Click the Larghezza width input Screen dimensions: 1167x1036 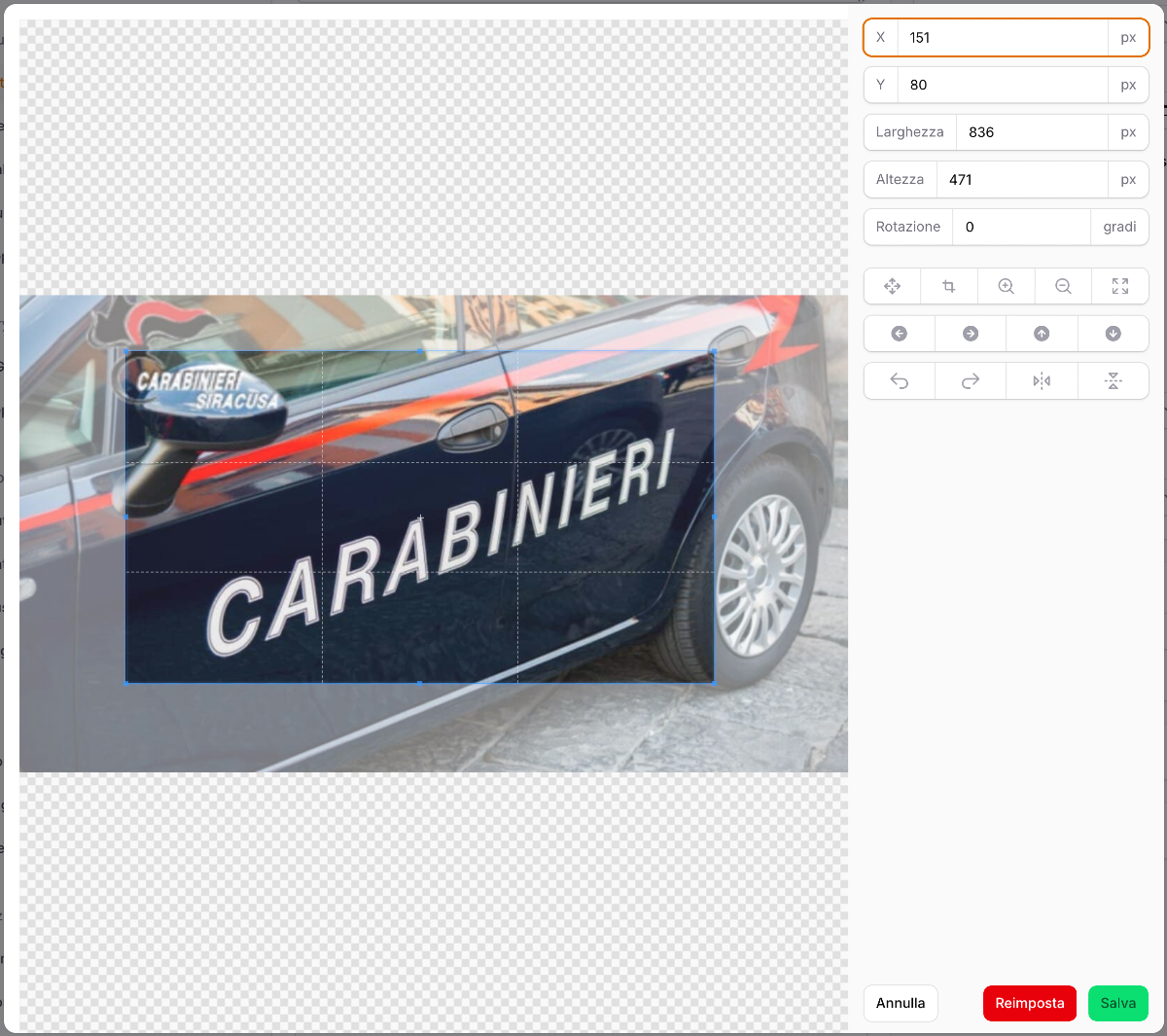click(1031, 131)
